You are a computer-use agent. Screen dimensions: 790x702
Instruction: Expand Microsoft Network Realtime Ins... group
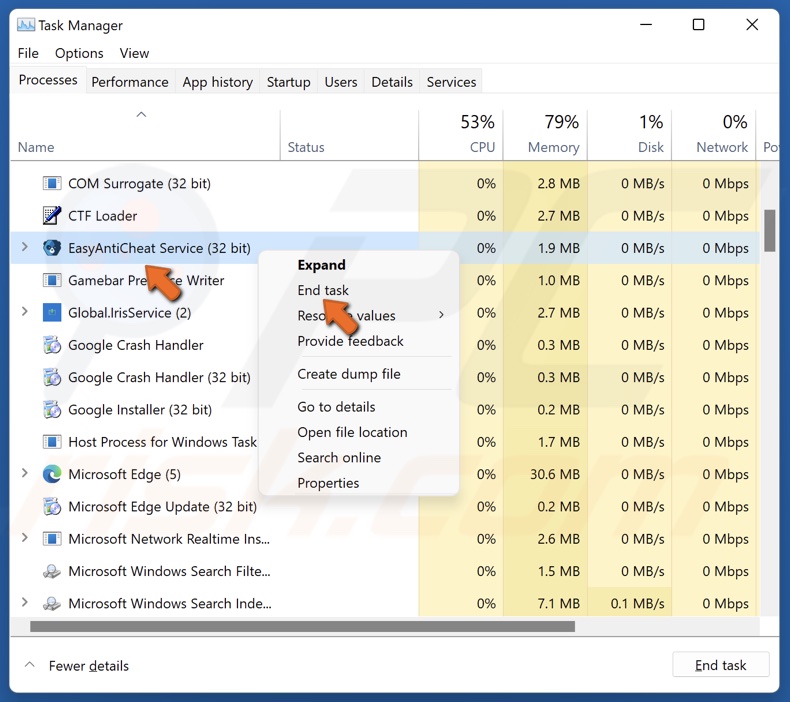click(24, 538)
